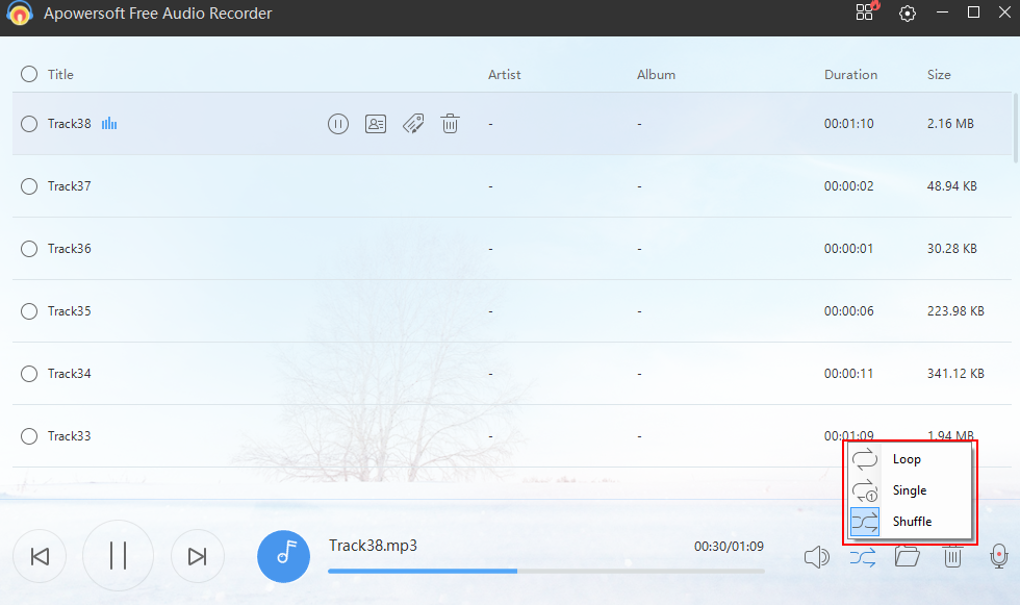The width and height of the screenshot is (1020, 605).
Task: Sort by the Album column header
Action: 656,74
